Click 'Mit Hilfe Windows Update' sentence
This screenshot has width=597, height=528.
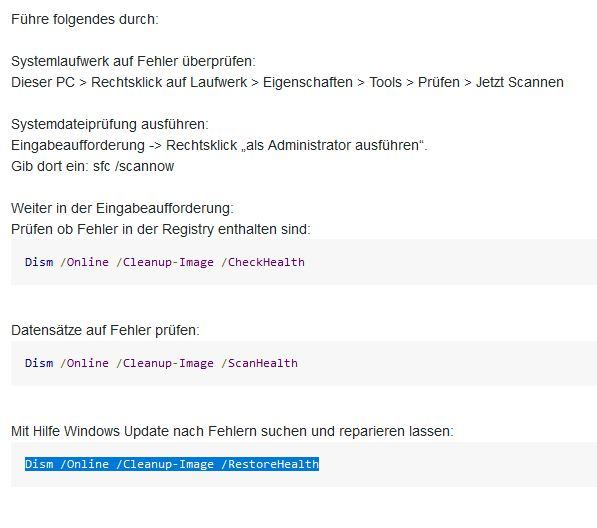click(232, 431)
